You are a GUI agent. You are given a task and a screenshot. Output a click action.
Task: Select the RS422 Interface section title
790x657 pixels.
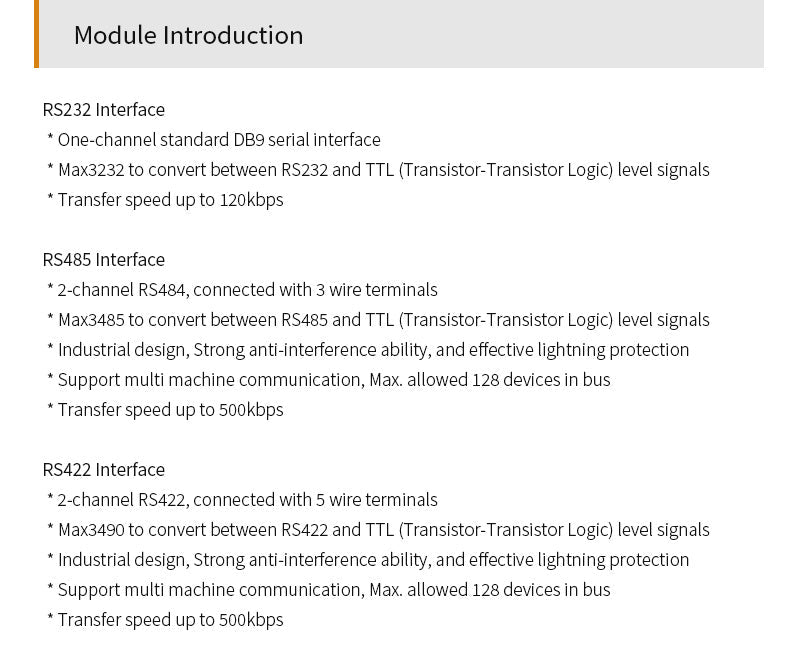pyautogui.click(x=104, y=470)
